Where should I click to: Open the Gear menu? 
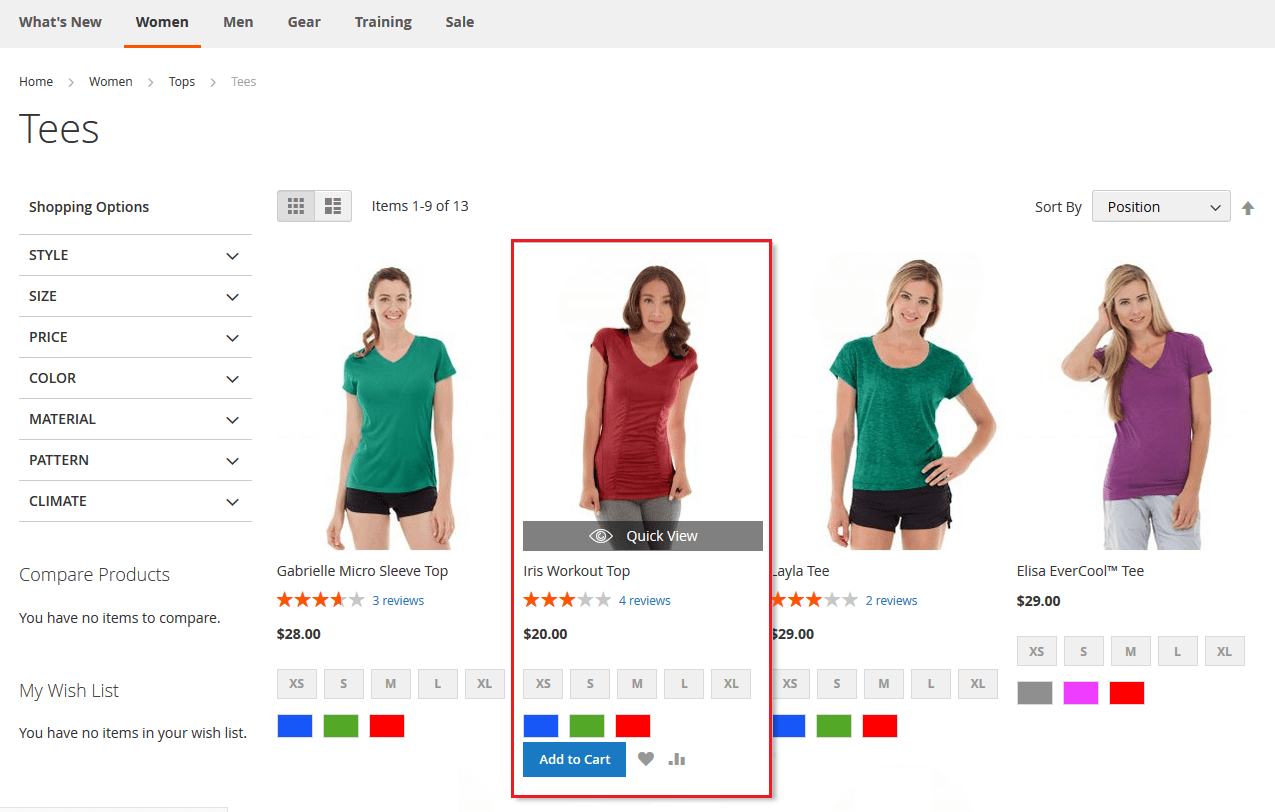pos(304,22)
